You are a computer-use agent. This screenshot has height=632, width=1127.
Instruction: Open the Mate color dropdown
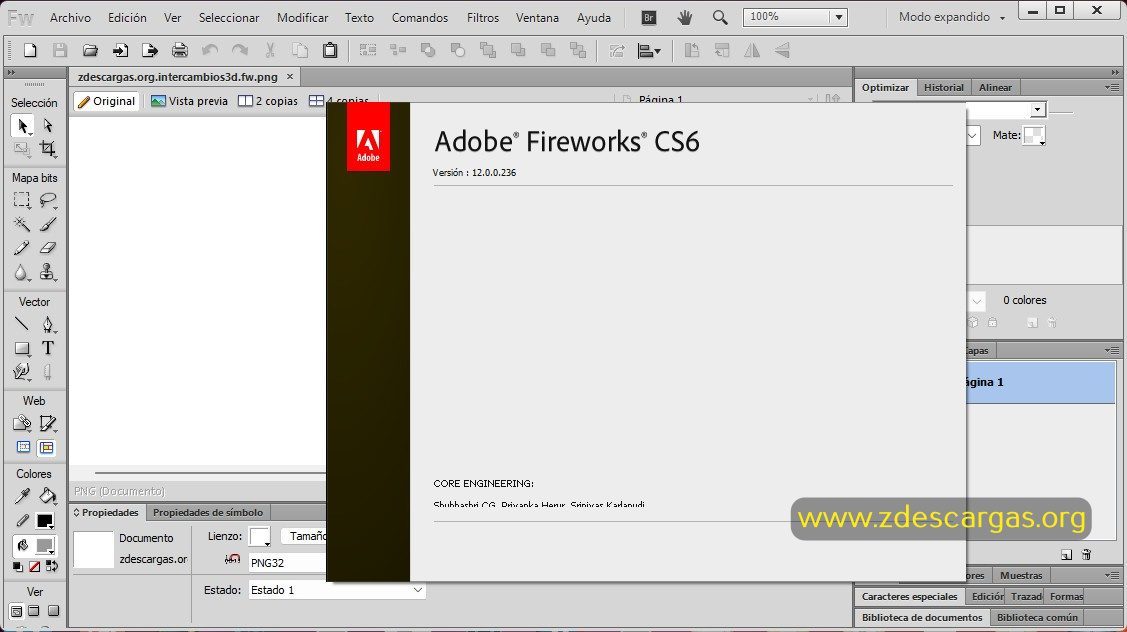point(1034,135)
